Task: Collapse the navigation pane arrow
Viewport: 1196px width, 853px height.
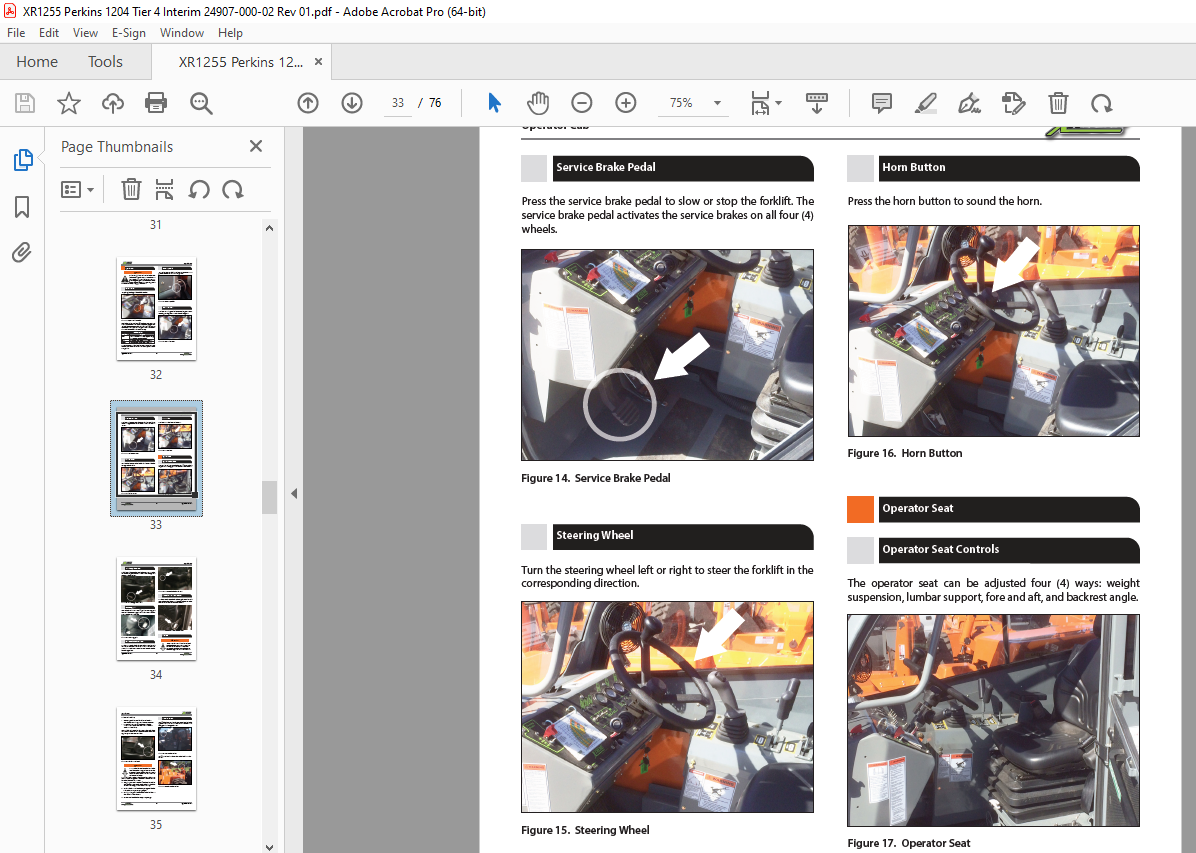Action: tap(294, 494)
